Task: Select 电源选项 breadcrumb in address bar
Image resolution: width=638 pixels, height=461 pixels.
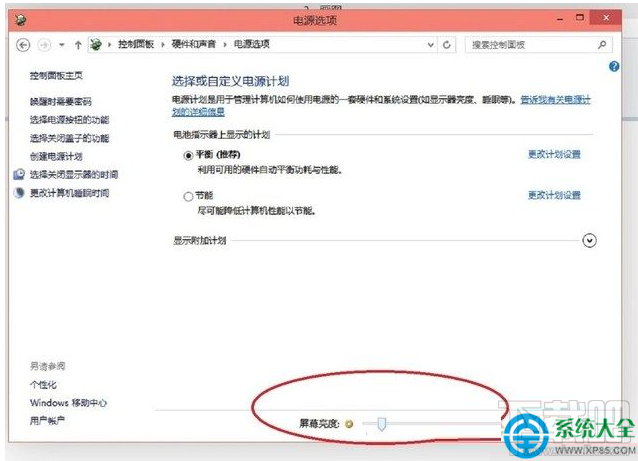Action: tap(251, 44)
